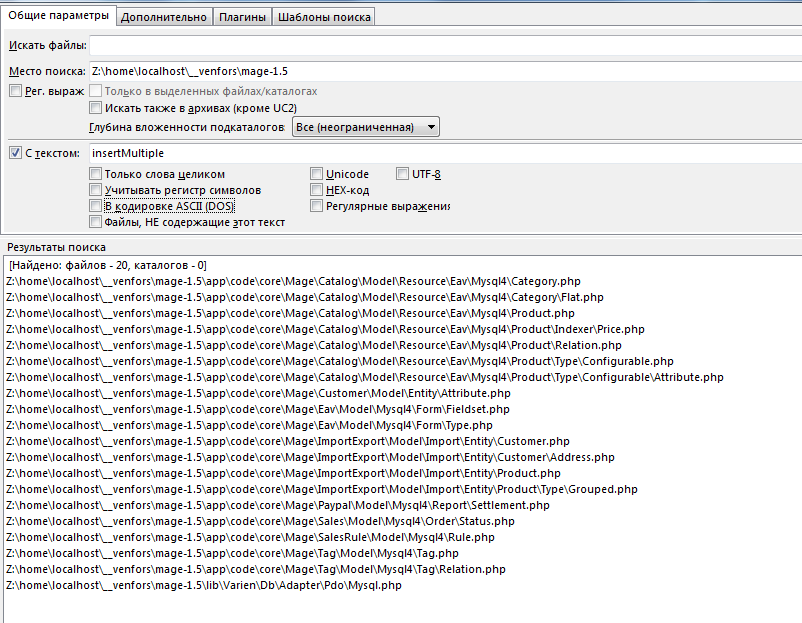The image size is (802, 623).
Task: Select the Paypal Report\Settlement.php result
Action: coord(277,505)
